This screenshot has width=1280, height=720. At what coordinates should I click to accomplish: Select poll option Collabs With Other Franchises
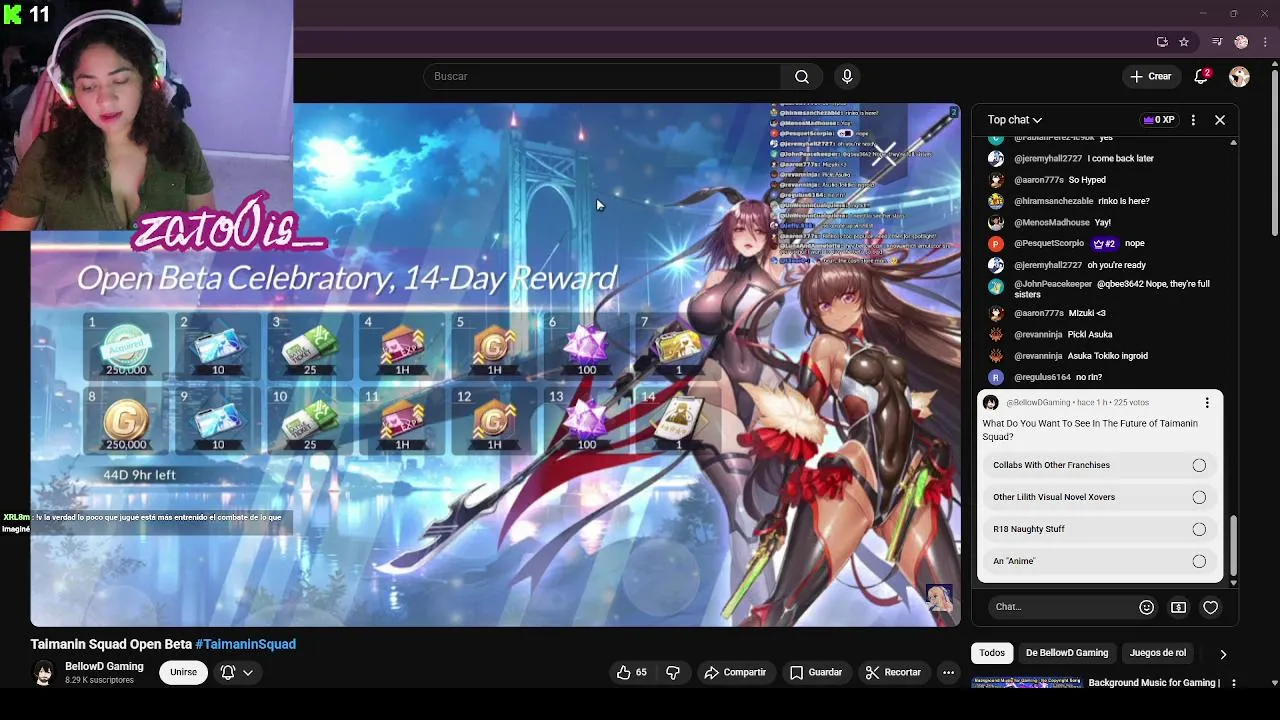click(x=1100, y=465)
